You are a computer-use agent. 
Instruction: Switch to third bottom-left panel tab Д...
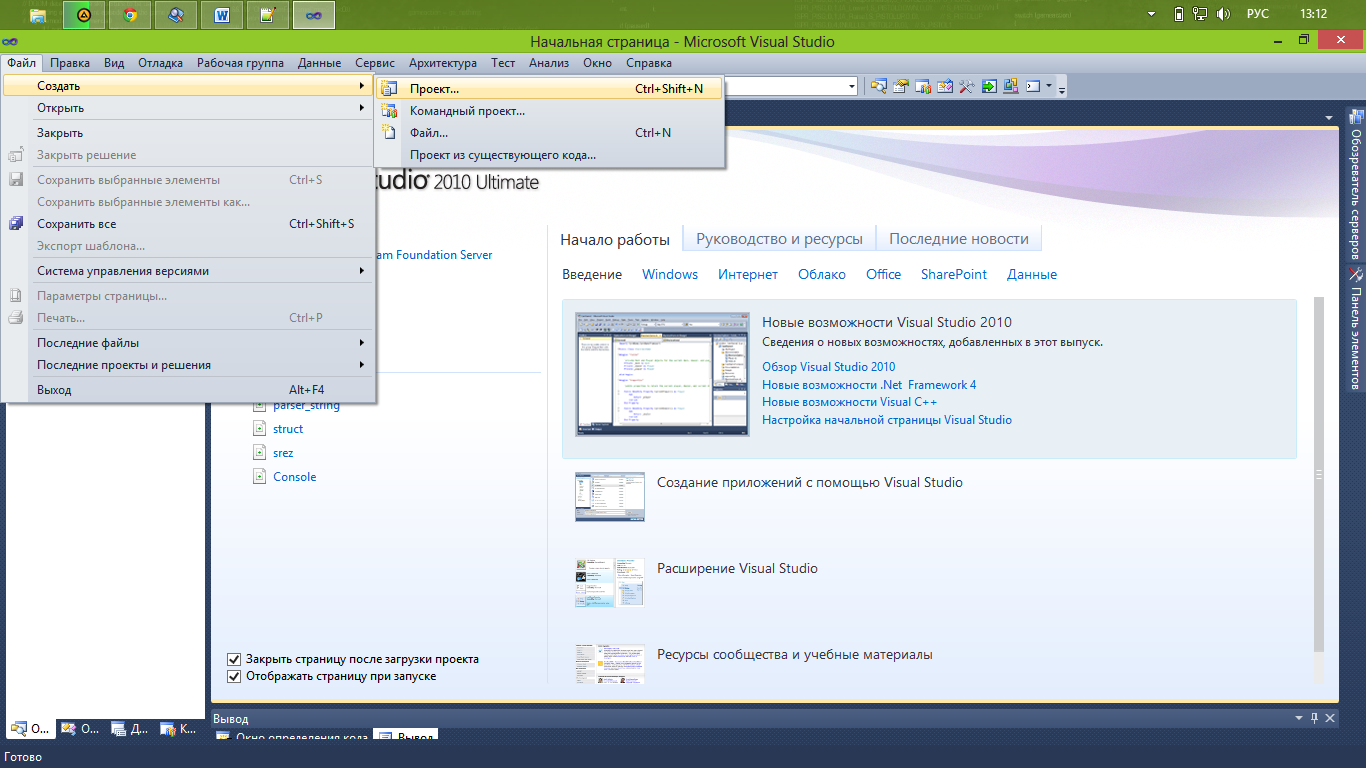click(x=130, y=728)
